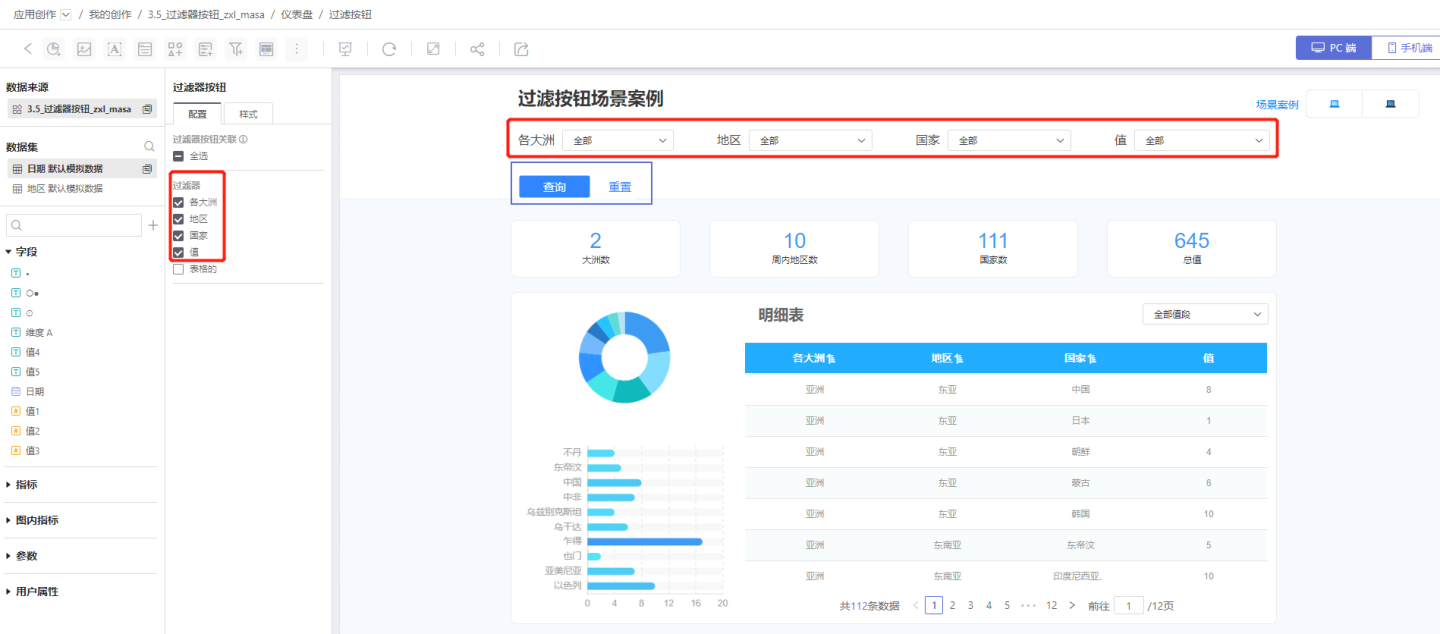Click the add image icon in toolbar
The image size is (1440, 634).
85,49
